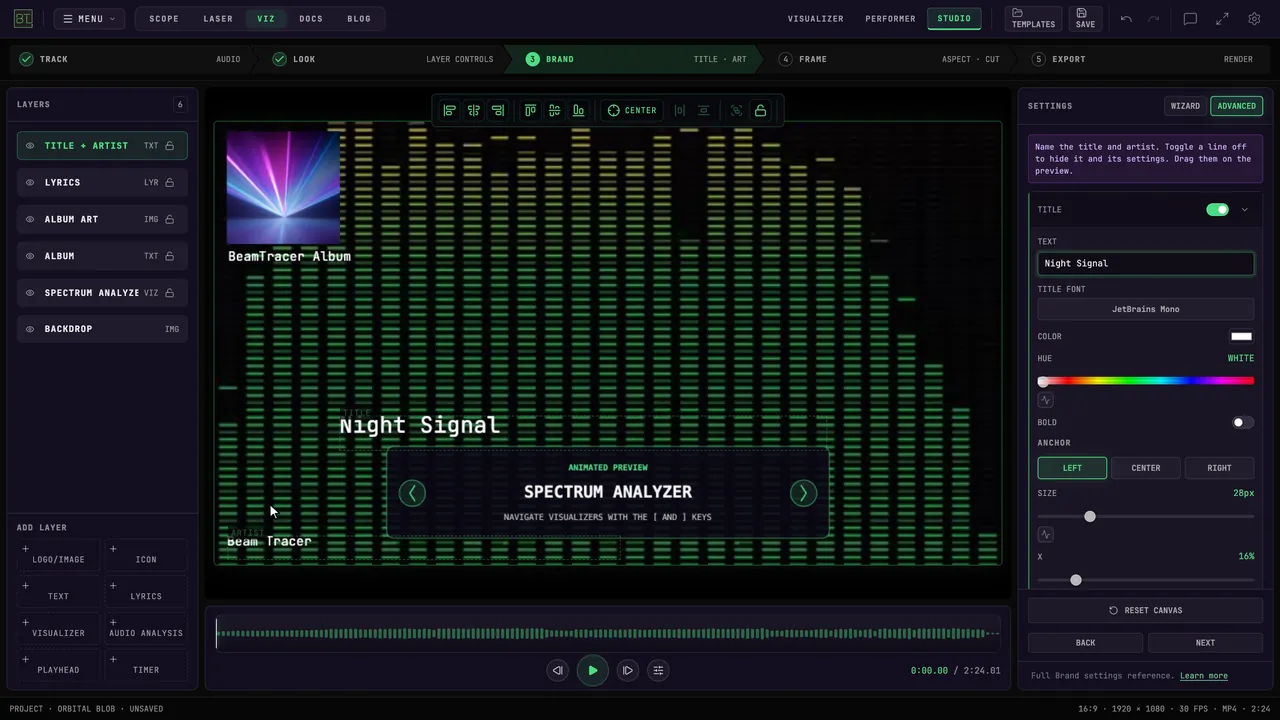This screenshot has height=720, width=1280.
Task: Open the playback mixer sliders icon
Action: tap(658, 671)
